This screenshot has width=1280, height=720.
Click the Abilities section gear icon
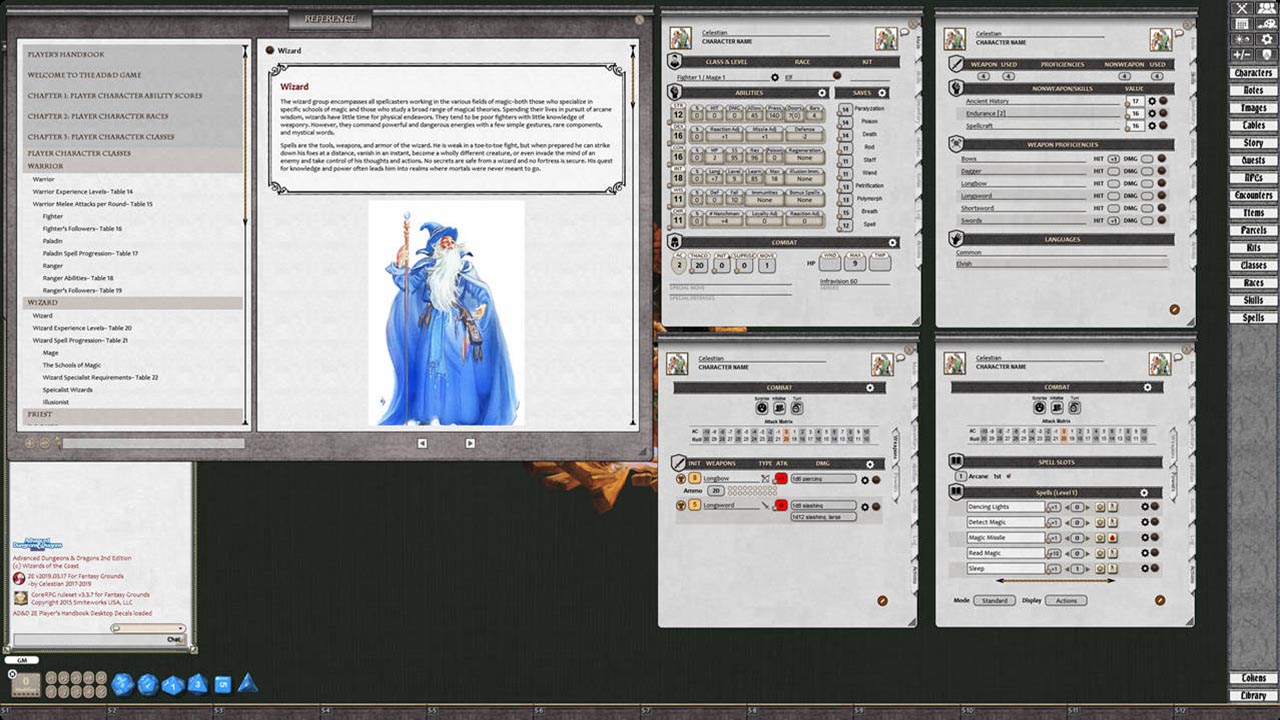pos(822,93)
